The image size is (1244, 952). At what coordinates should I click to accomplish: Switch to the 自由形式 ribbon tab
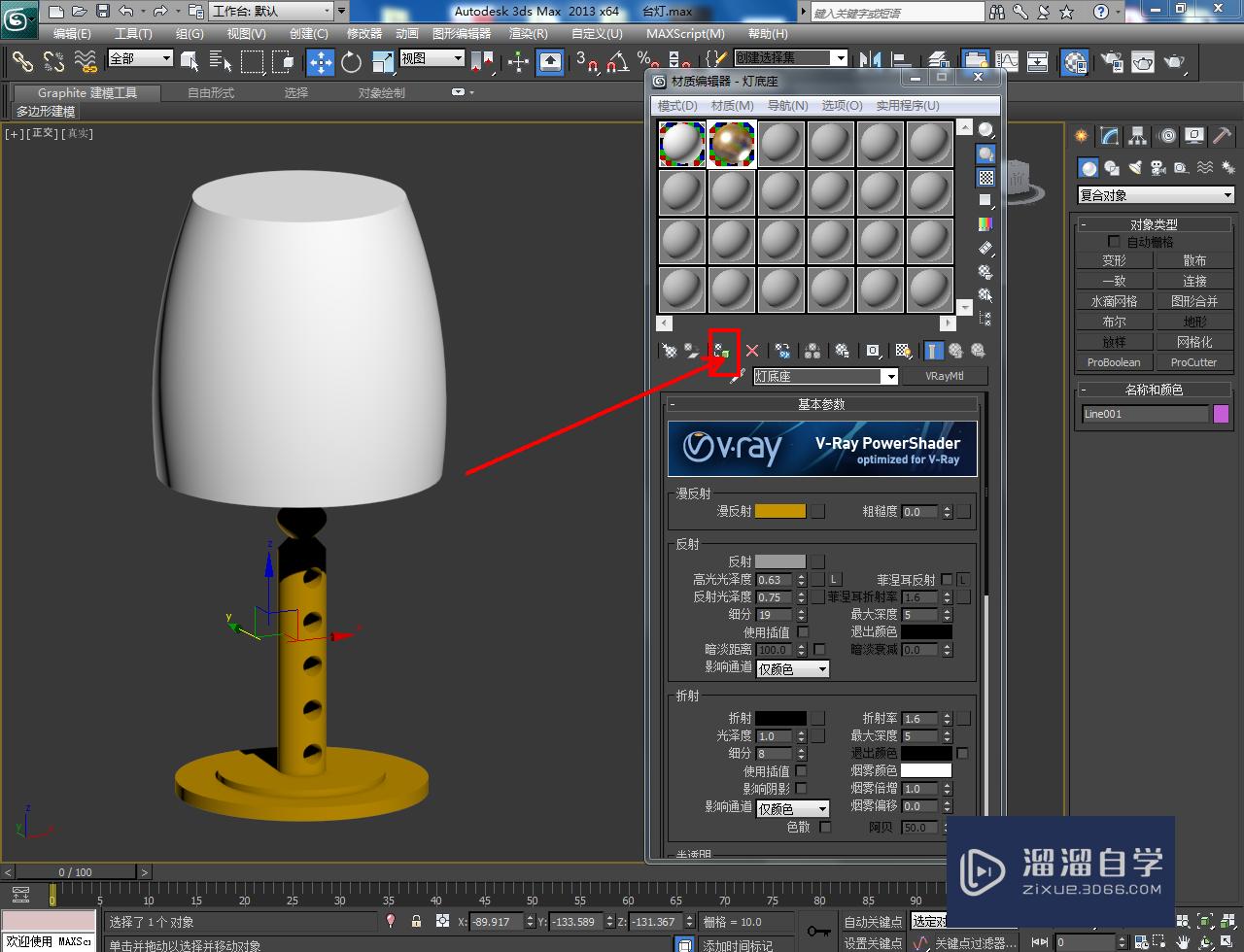tap(211, 93)
